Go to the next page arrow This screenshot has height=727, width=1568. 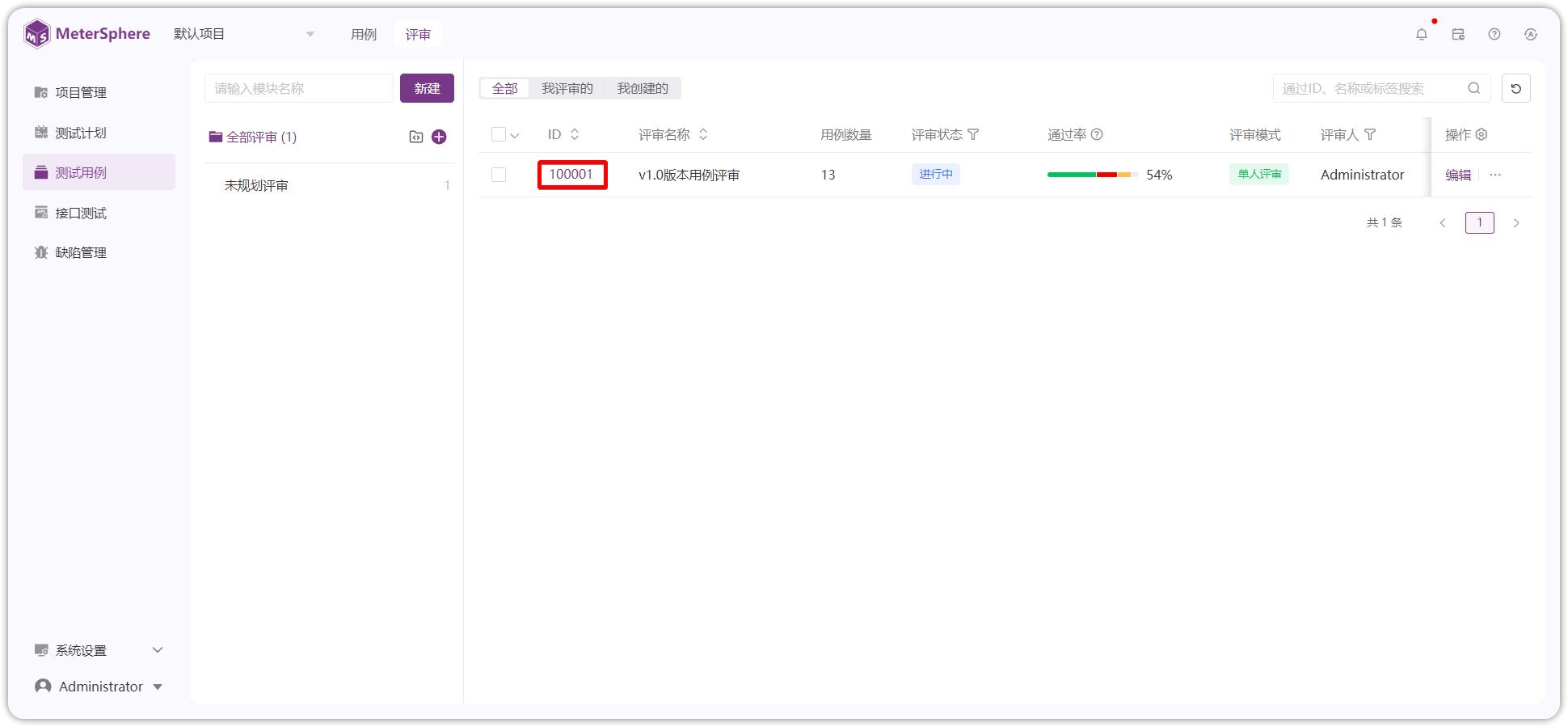point(1516,223)
